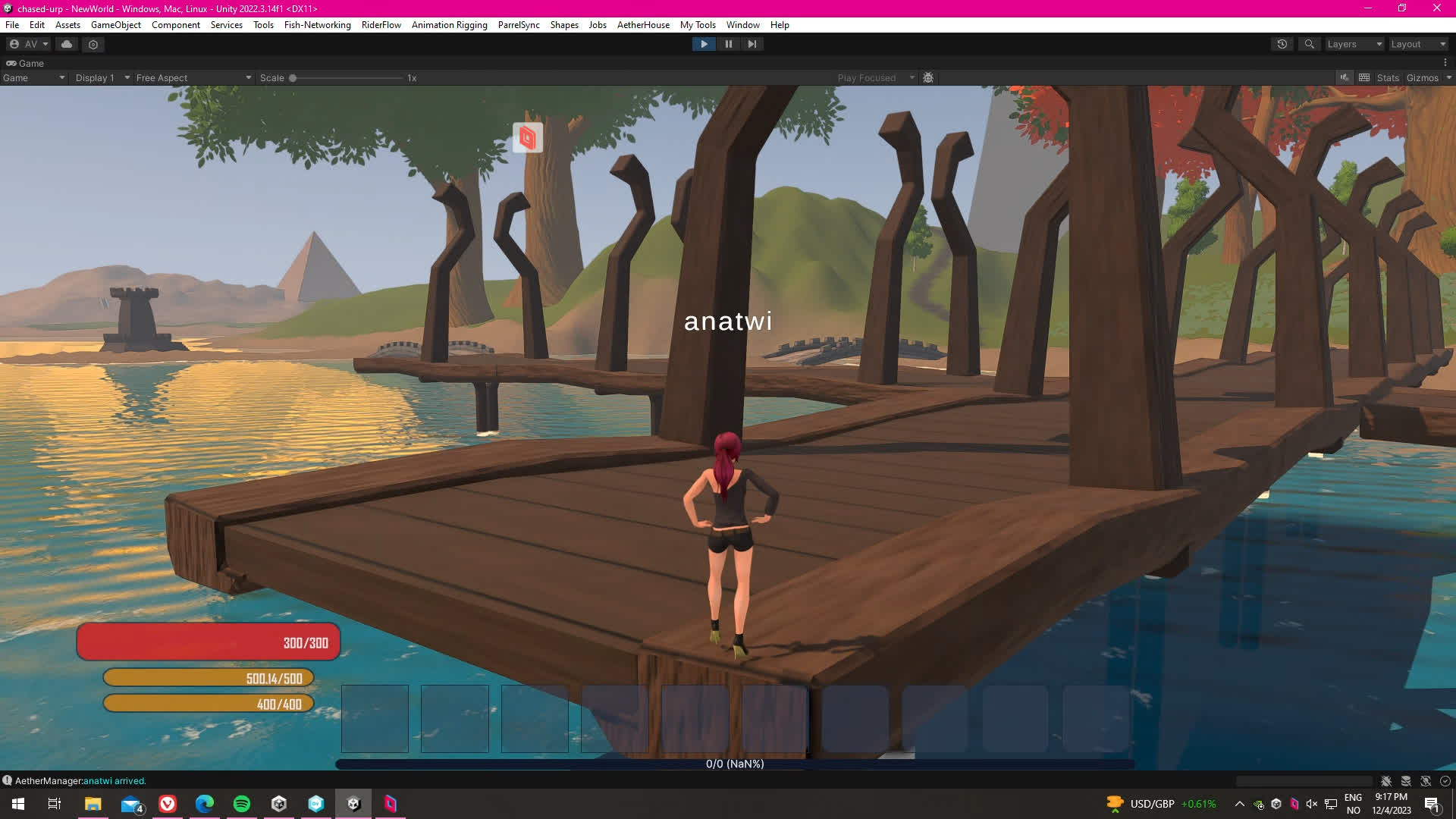
Task: Toggle Mute Audio in the Game view
Action: coord(1345,77)
